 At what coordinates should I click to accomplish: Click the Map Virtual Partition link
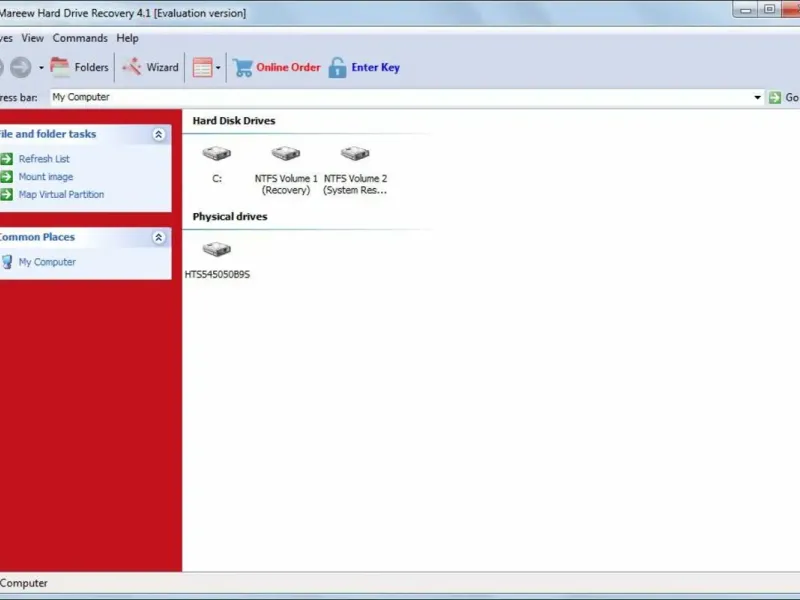click(x=61, y=194)
